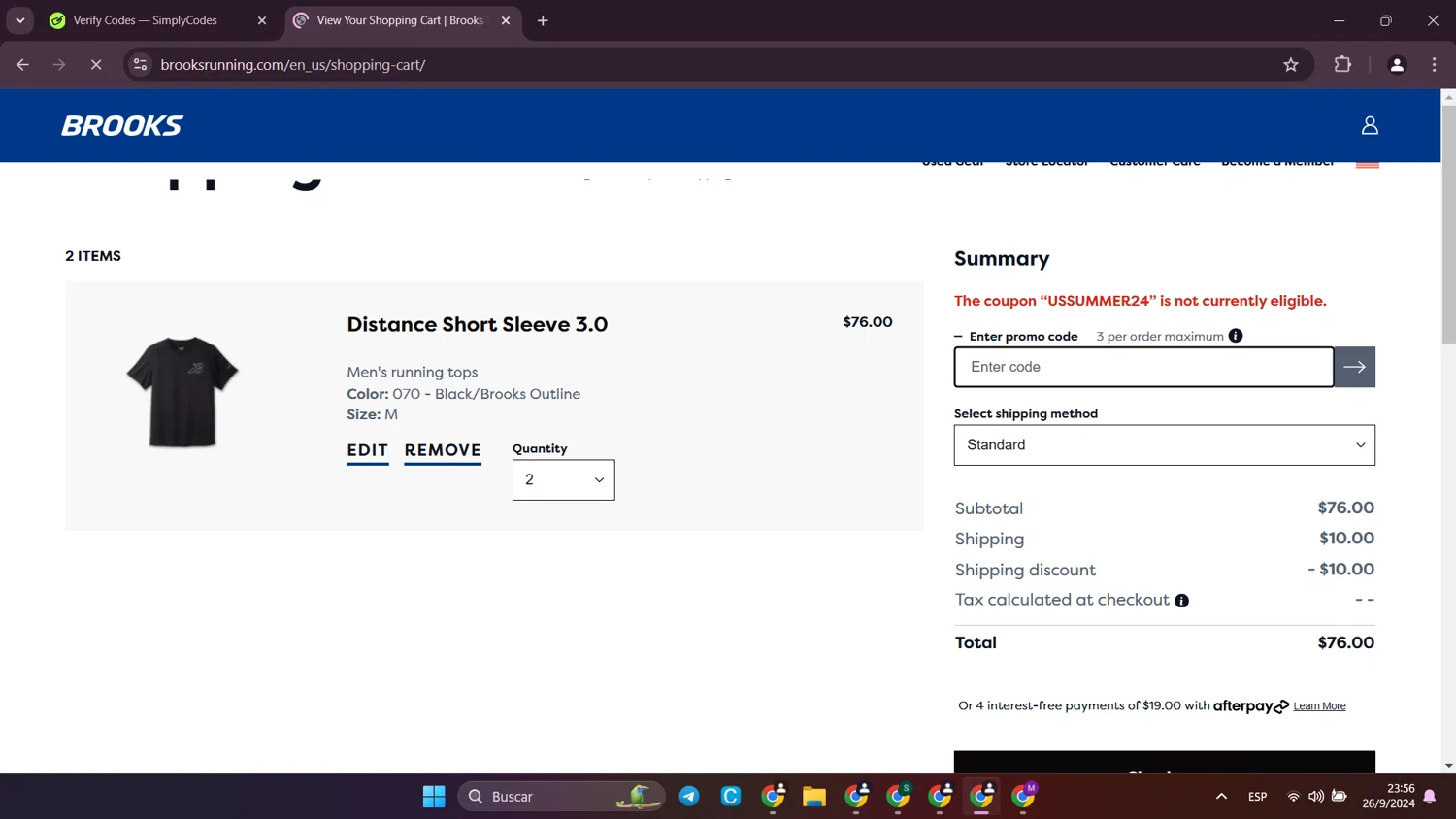
Task: Open site information icon in address bar
Action: tap(141, 65)
